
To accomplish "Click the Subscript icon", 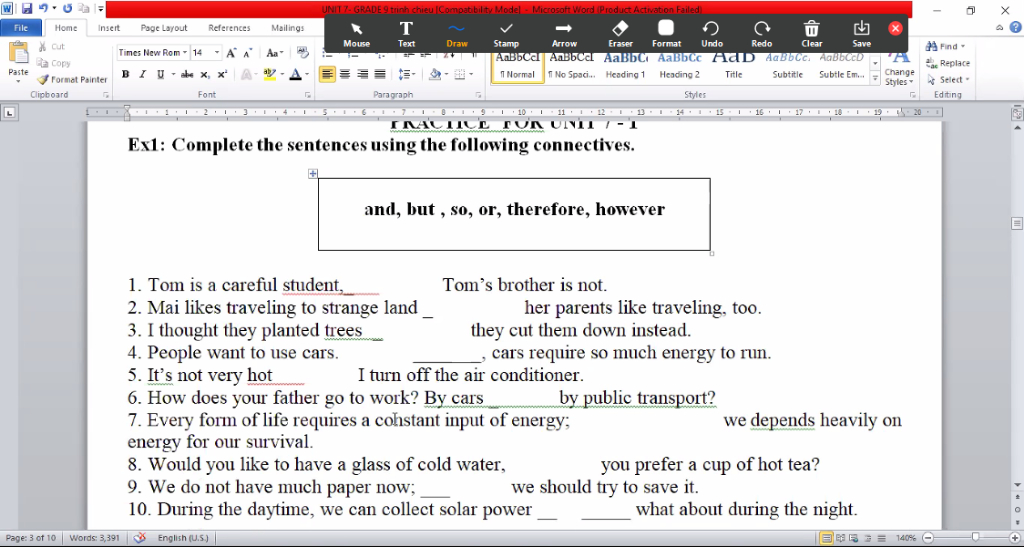I will coord(205,74).
